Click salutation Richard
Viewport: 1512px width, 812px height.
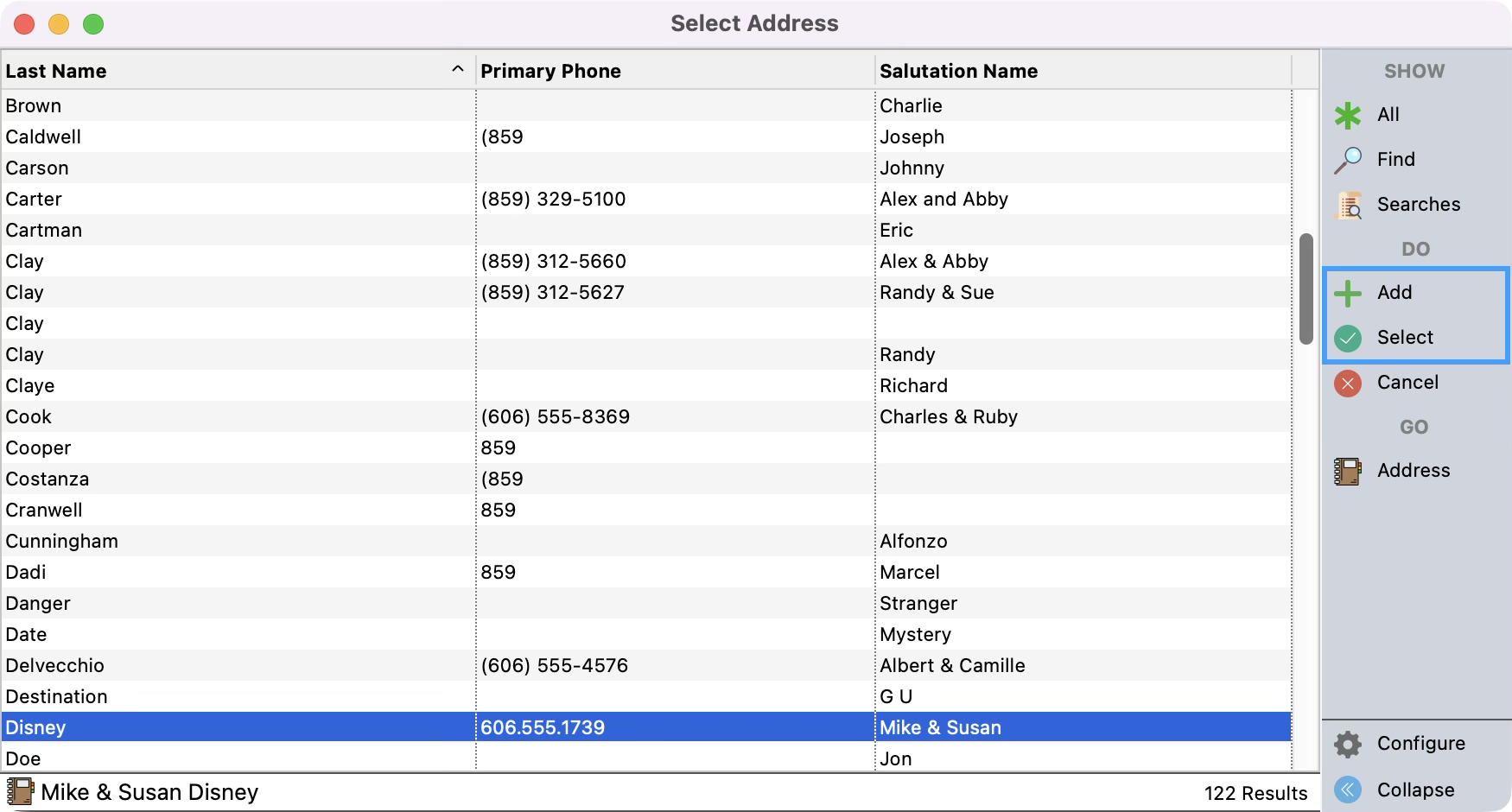click(913, 385)
